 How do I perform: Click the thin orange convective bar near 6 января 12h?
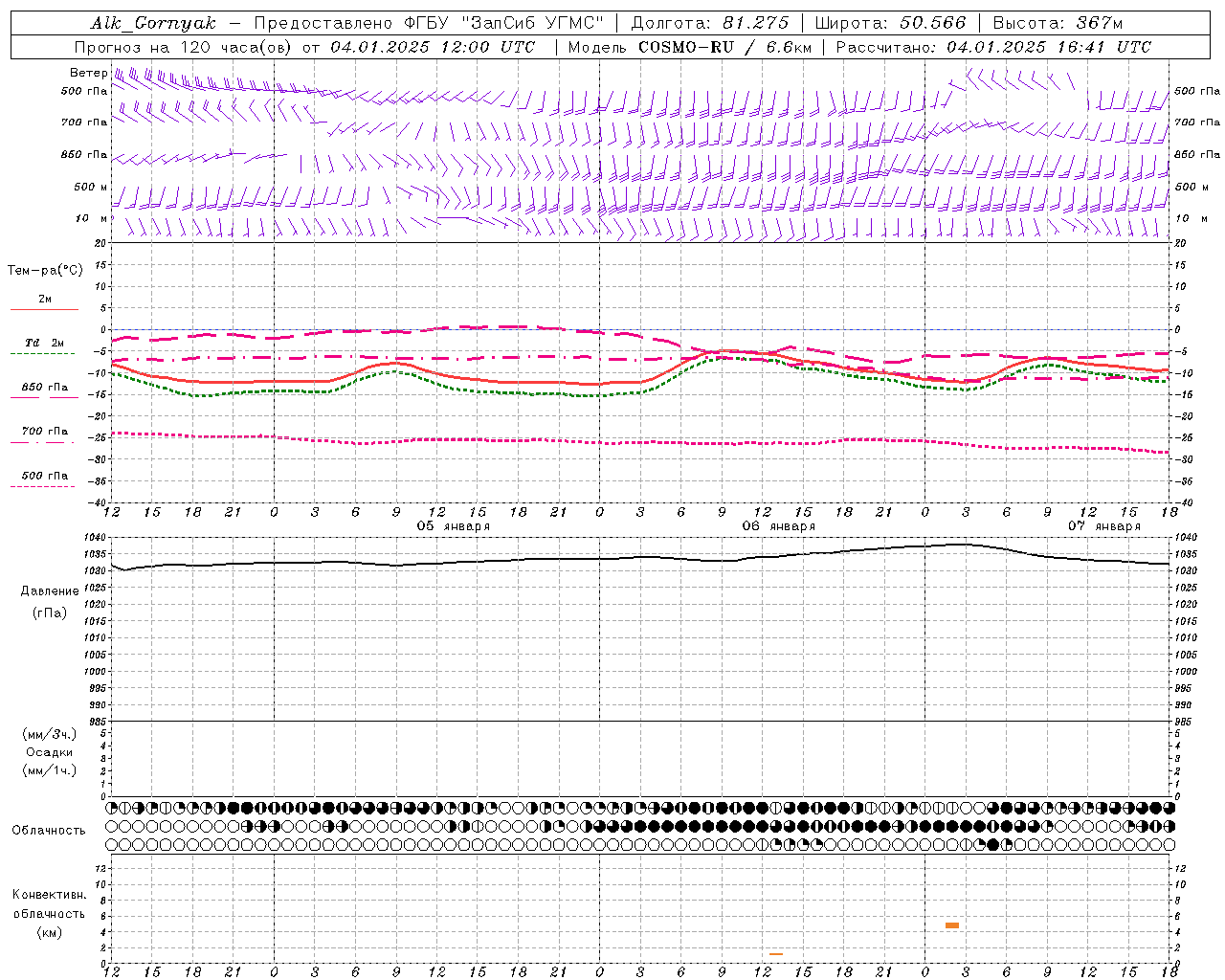pos(776,954)
